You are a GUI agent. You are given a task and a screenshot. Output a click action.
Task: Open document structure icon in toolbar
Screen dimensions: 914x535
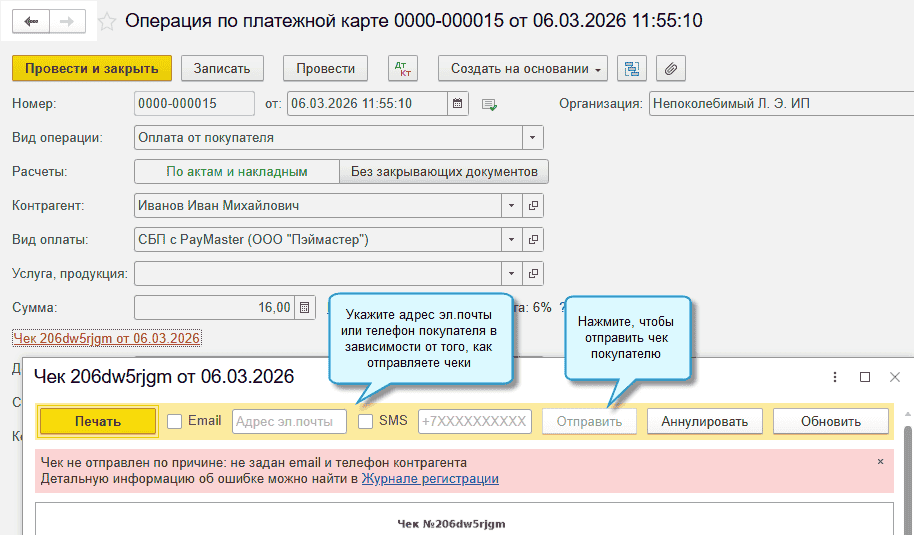pos(631,69)
